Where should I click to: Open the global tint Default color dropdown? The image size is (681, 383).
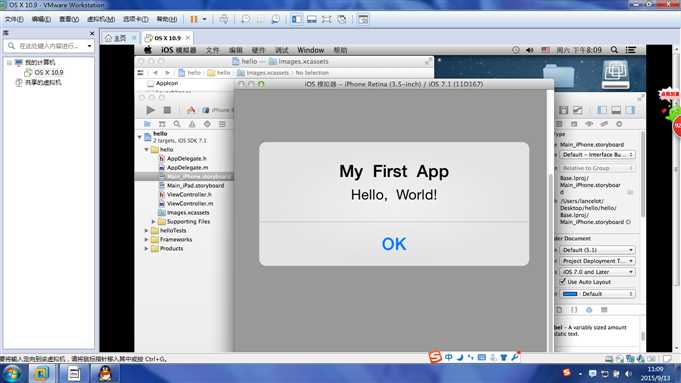point(597,294)
